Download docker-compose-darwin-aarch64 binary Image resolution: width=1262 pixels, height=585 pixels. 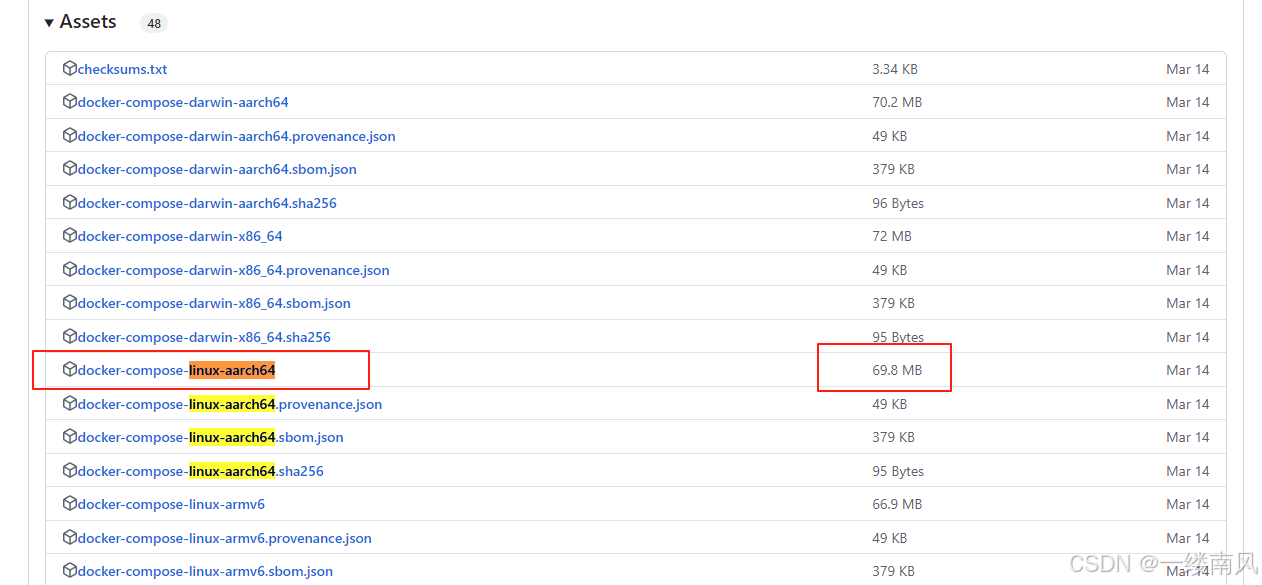pyautogui.click(x=183, y=102)
